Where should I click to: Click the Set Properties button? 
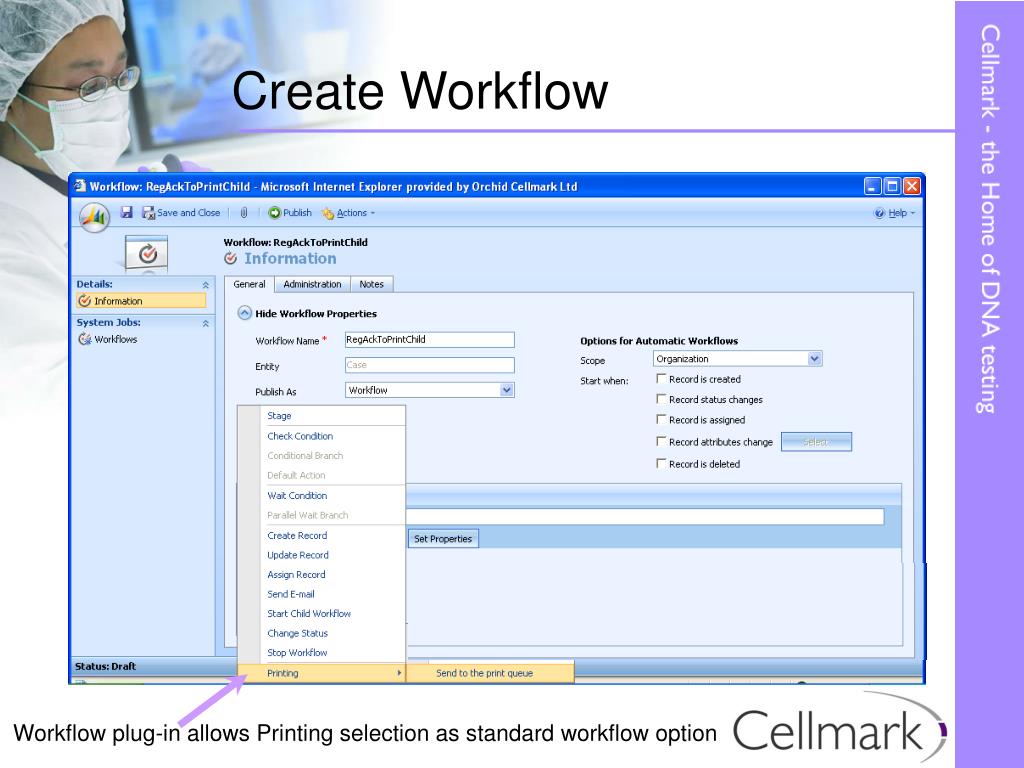point(443,539)
